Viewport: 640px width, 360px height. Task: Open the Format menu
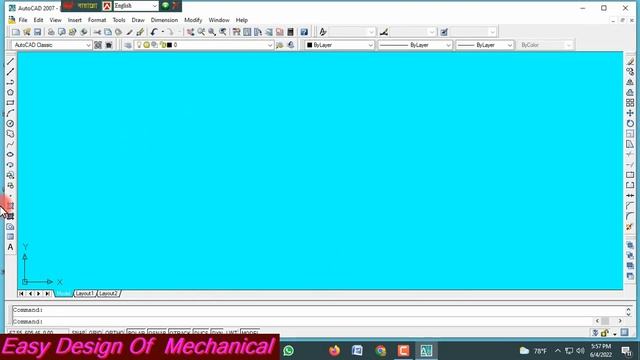click(97, 20)
